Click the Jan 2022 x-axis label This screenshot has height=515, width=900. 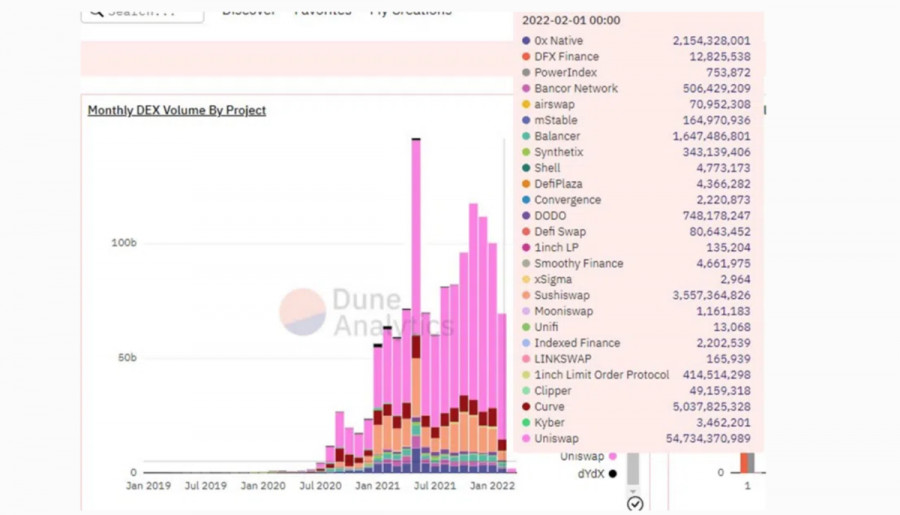coord(492,486)
